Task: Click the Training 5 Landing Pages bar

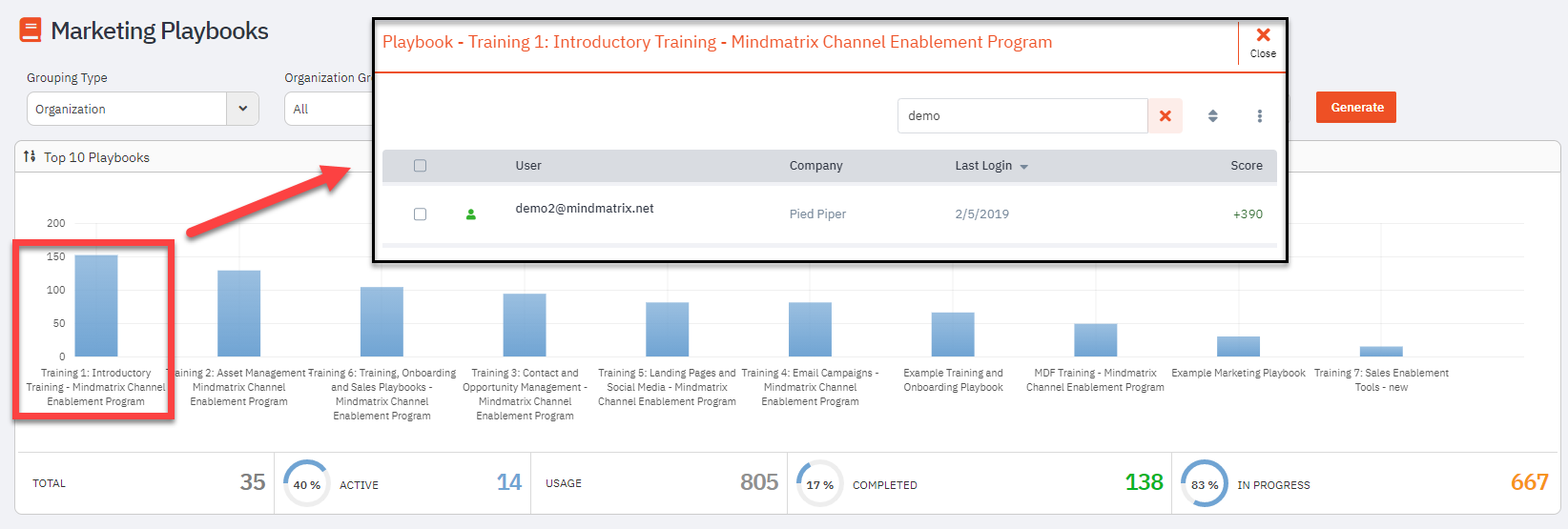Action: pyautogui.click(x=668, y=330)
